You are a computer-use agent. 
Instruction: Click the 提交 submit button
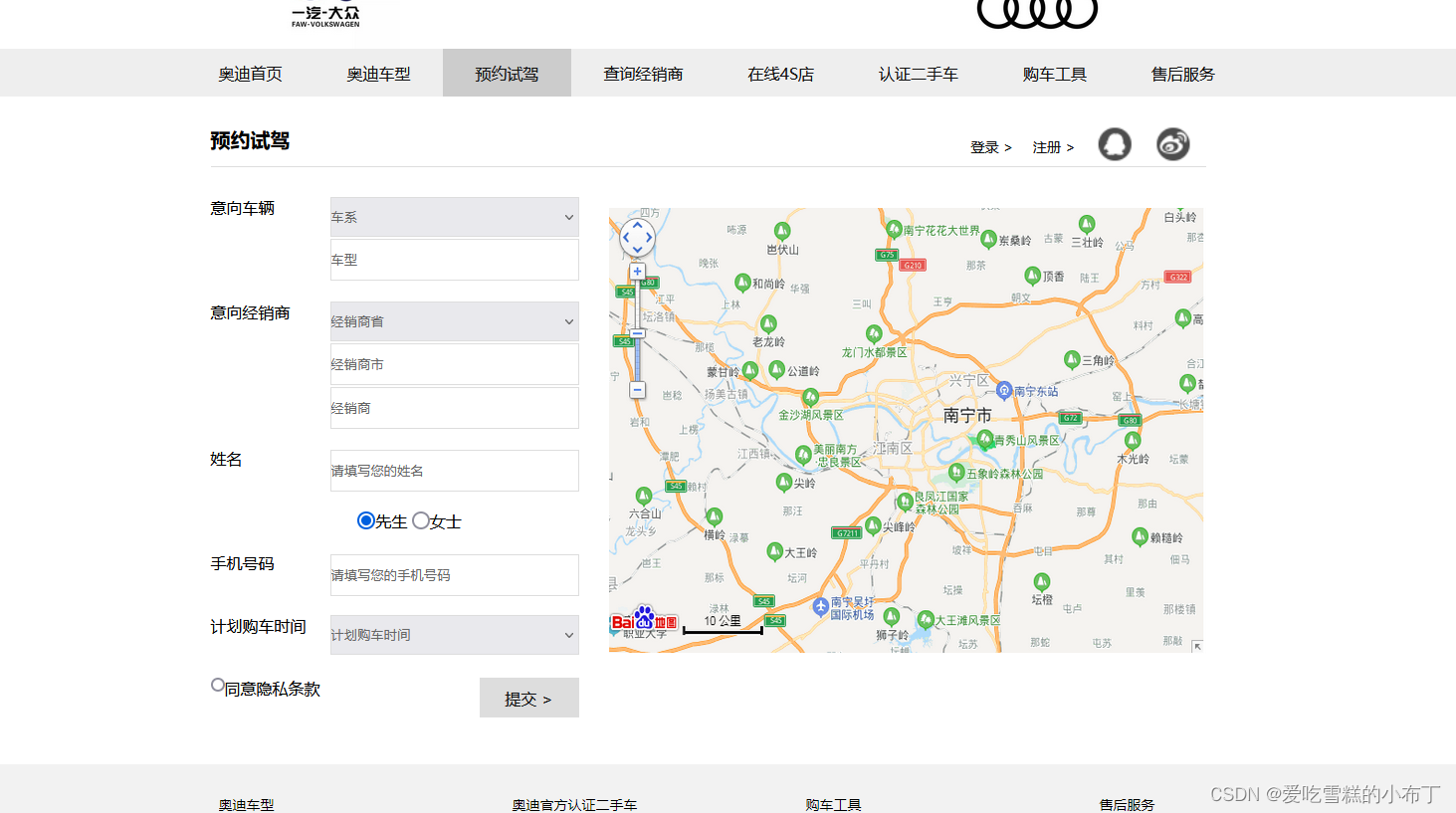(529, 698)
